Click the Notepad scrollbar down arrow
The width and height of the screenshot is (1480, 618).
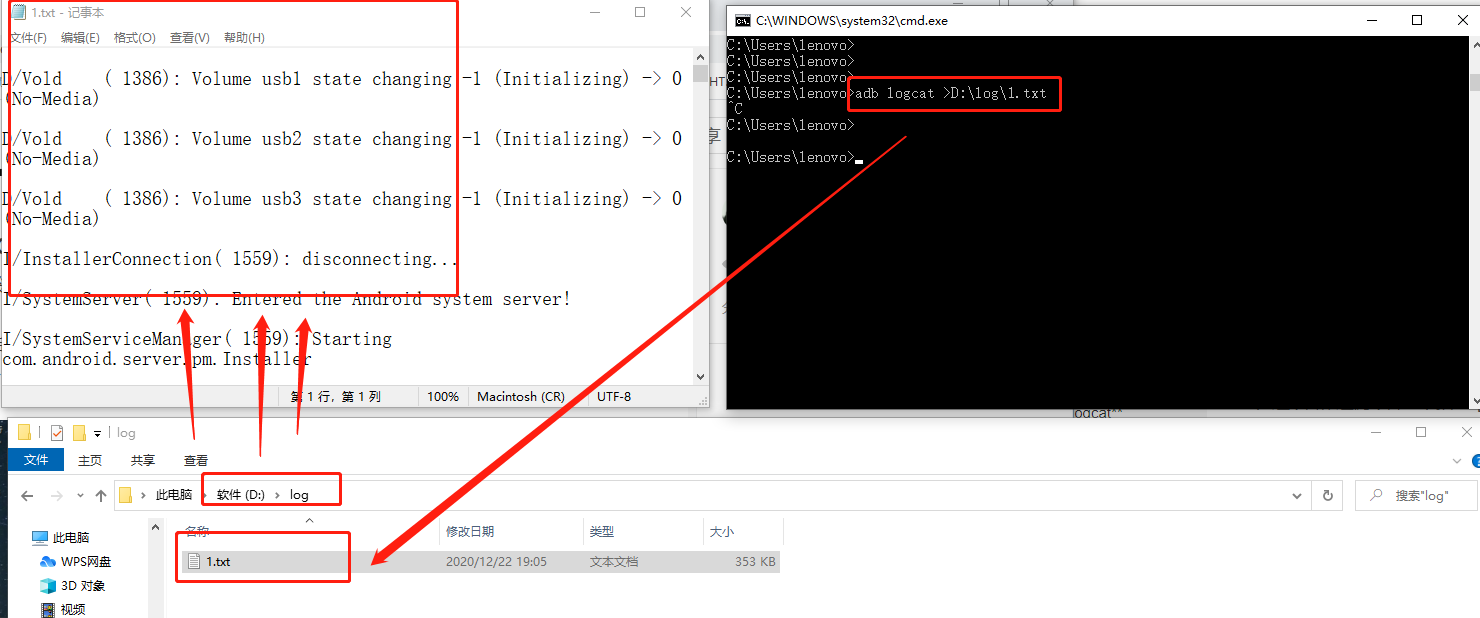[x=700, y=377]
